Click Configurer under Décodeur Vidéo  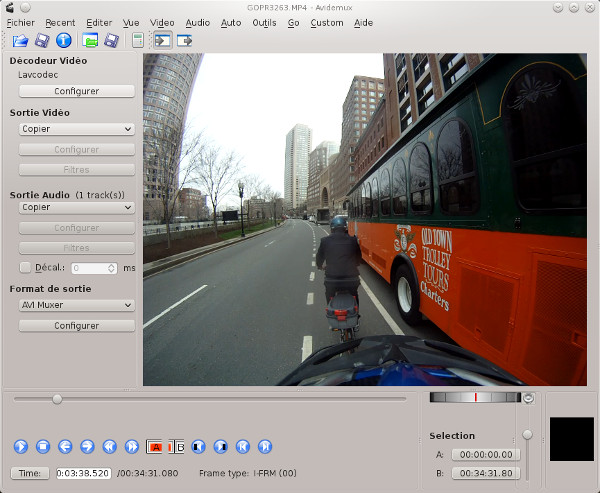(x=76, y=91)
